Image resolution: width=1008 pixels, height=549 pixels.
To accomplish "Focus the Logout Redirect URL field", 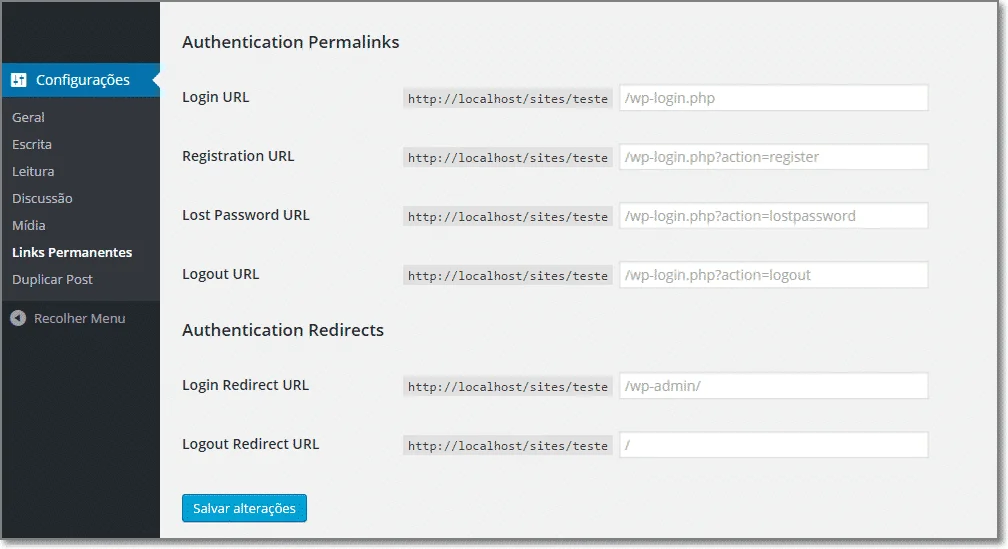I will click(x=773, y=445).
